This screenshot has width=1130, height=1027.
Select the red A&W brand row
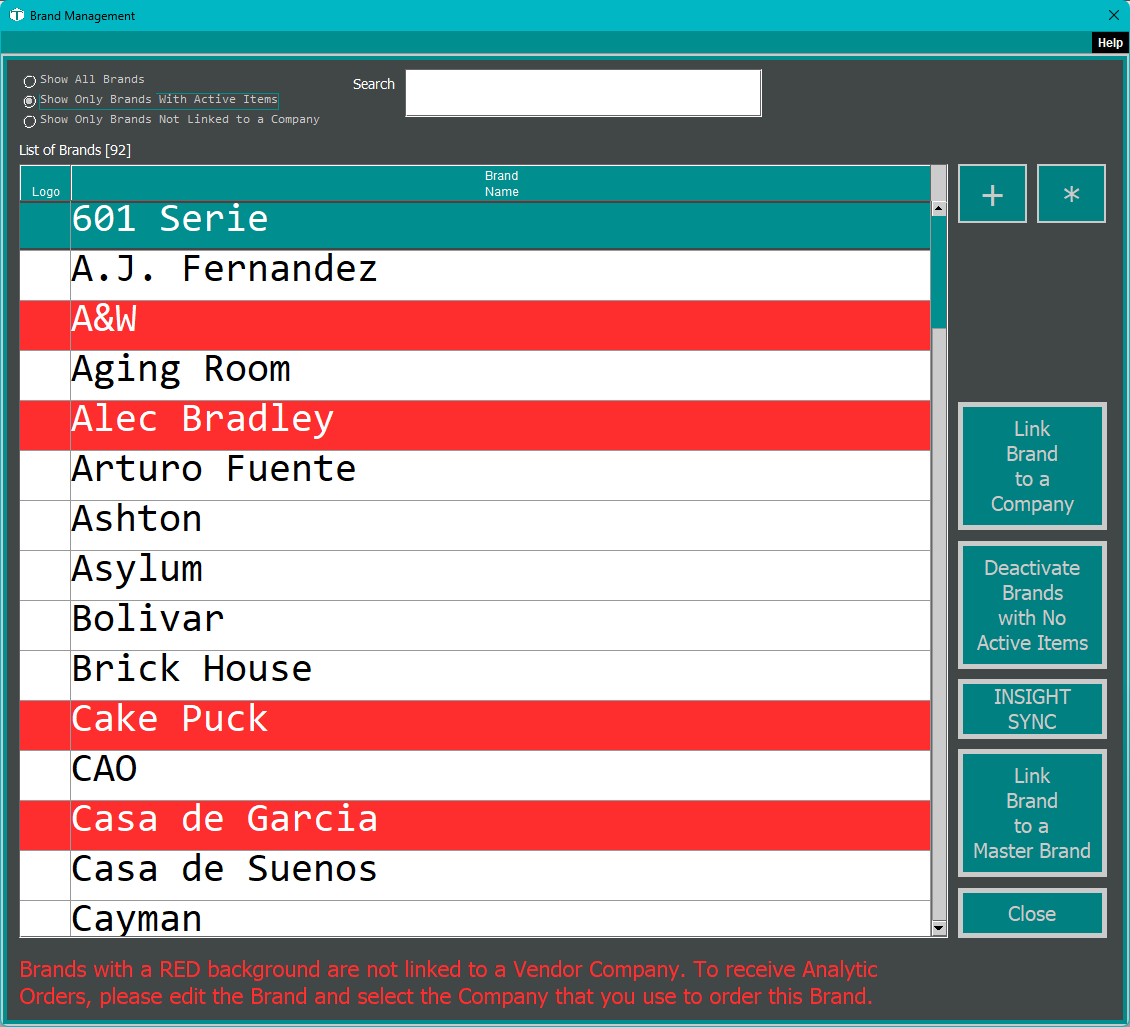[475, 326]
